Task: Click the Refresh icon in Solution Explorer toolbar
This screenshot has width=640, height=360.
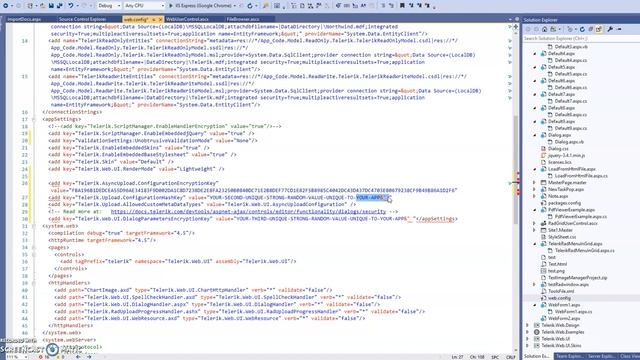Action: tap(582, 29)
